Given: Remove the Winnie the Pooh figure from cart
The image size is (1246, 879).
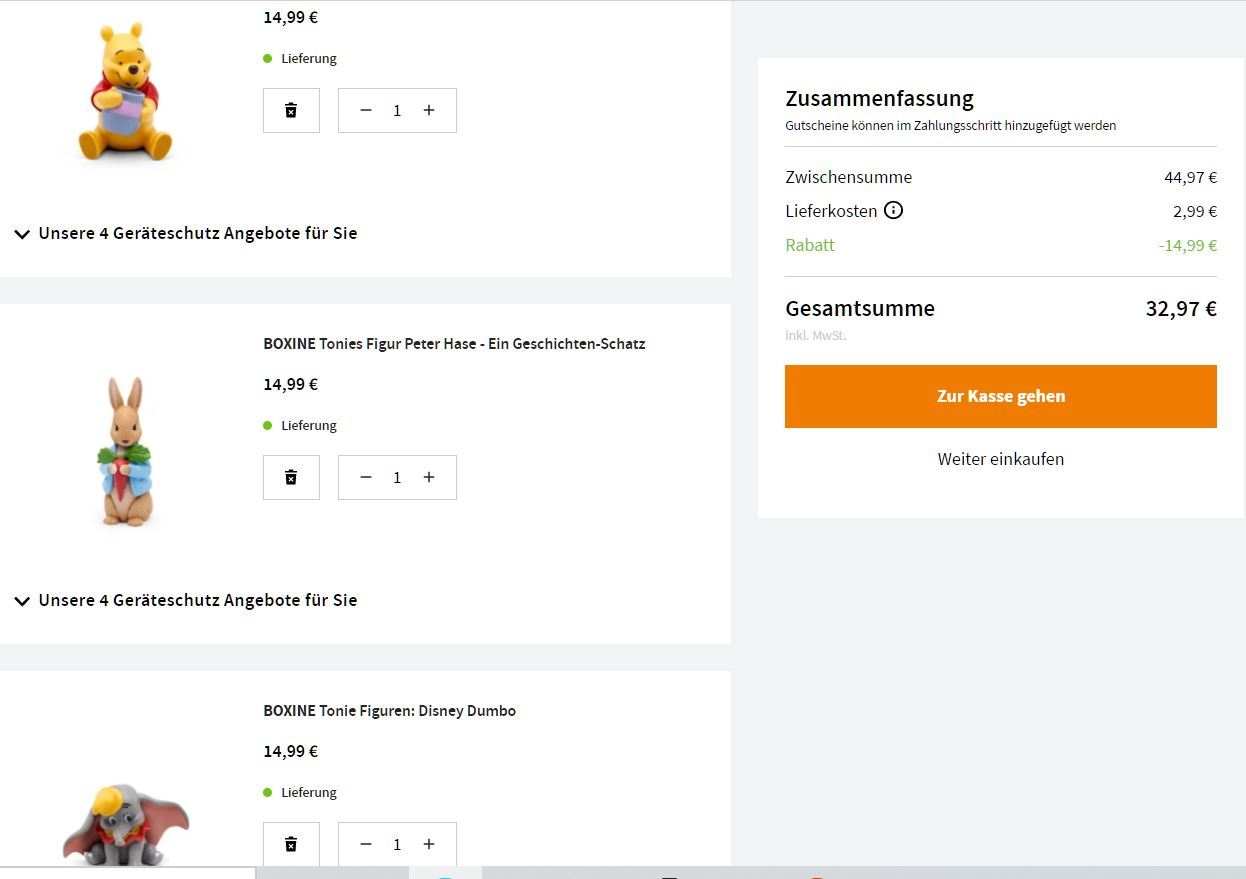Looking at the screenshot, I should [291, 110].
